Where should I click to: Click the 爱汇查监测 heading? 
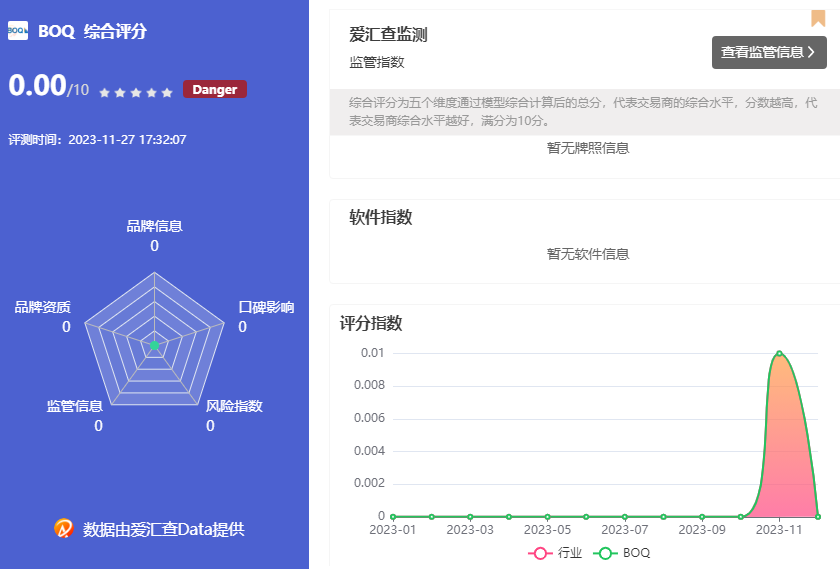388,35
